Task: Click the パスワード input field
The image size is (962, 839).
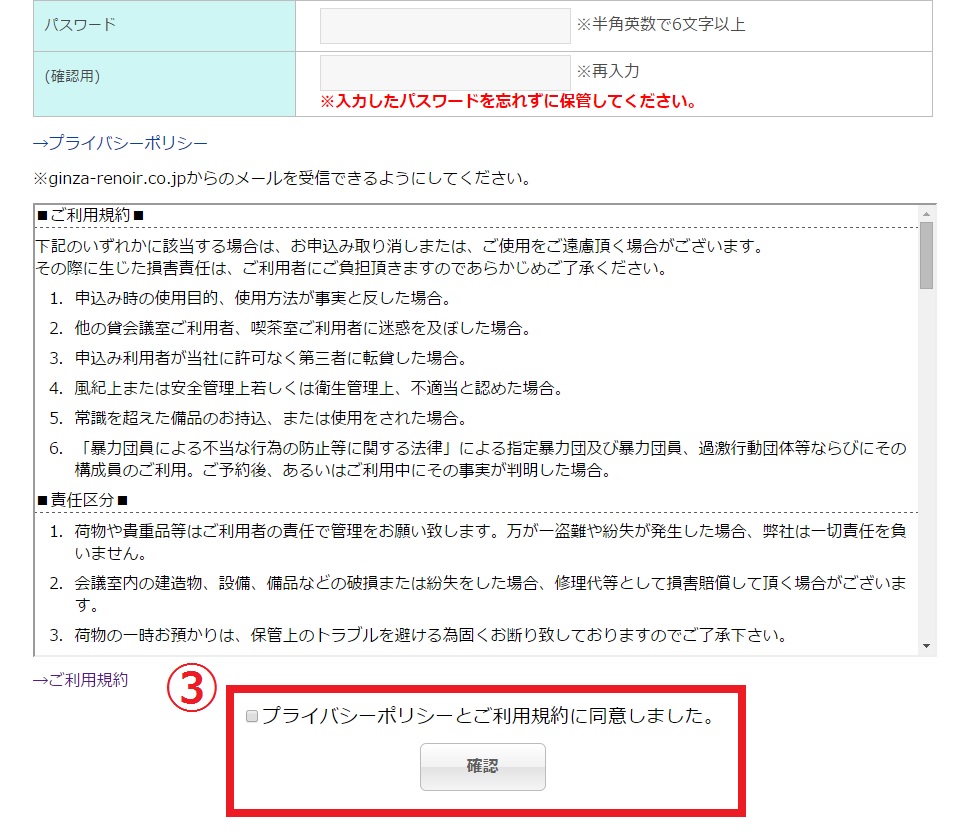Action: tap(445, 26)
